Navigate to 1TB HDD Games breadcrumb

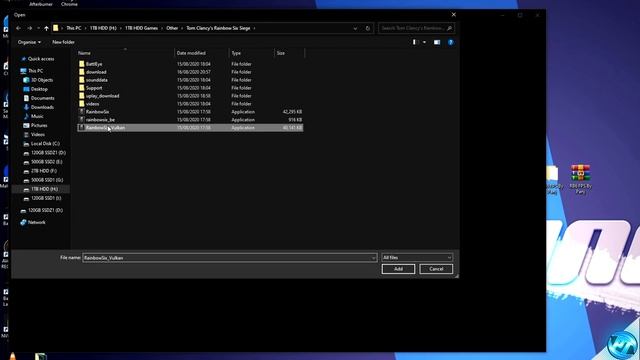click(x=141, y=28)
